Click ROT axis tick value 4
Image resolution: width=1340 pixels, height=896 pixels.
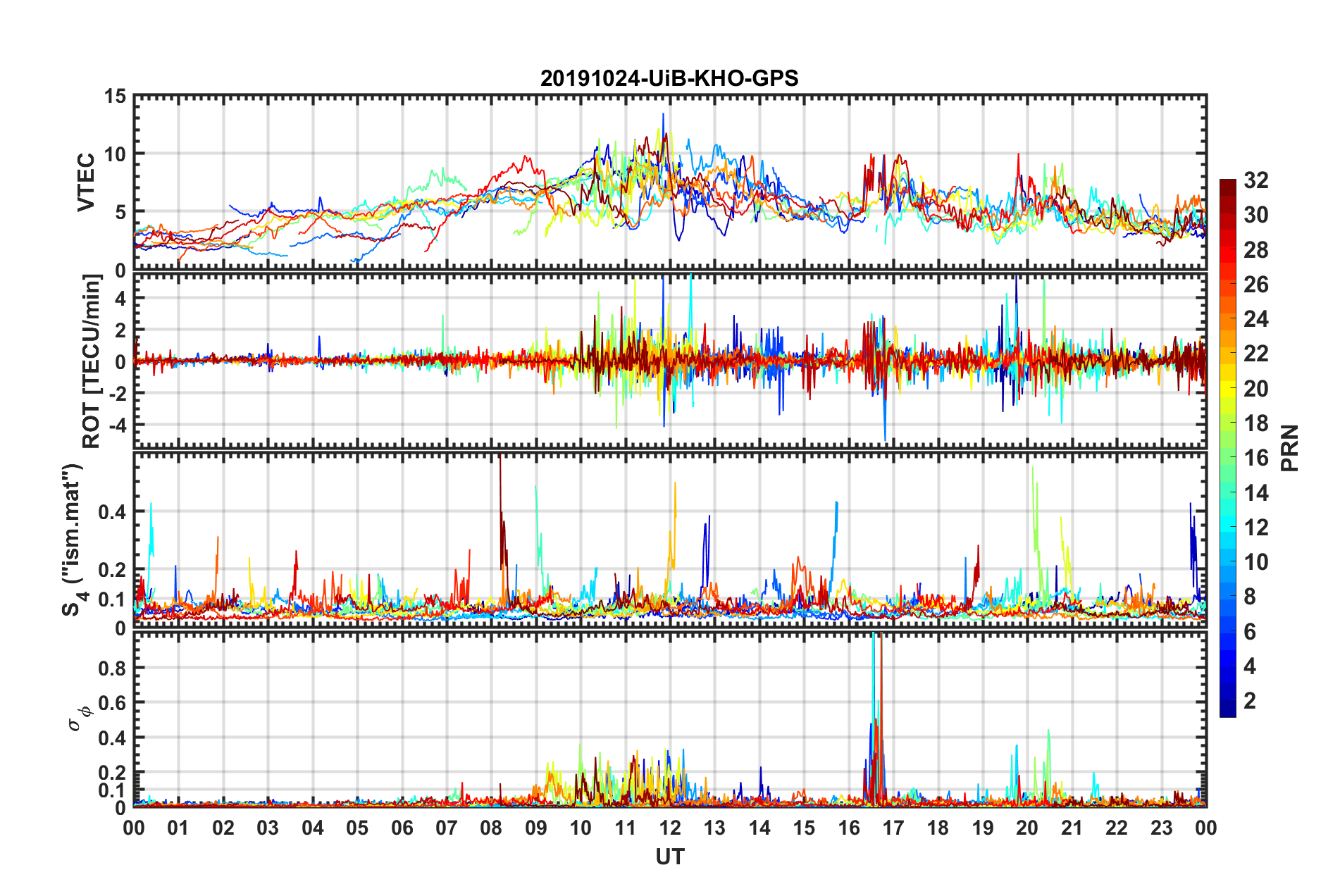click(120, 299)
